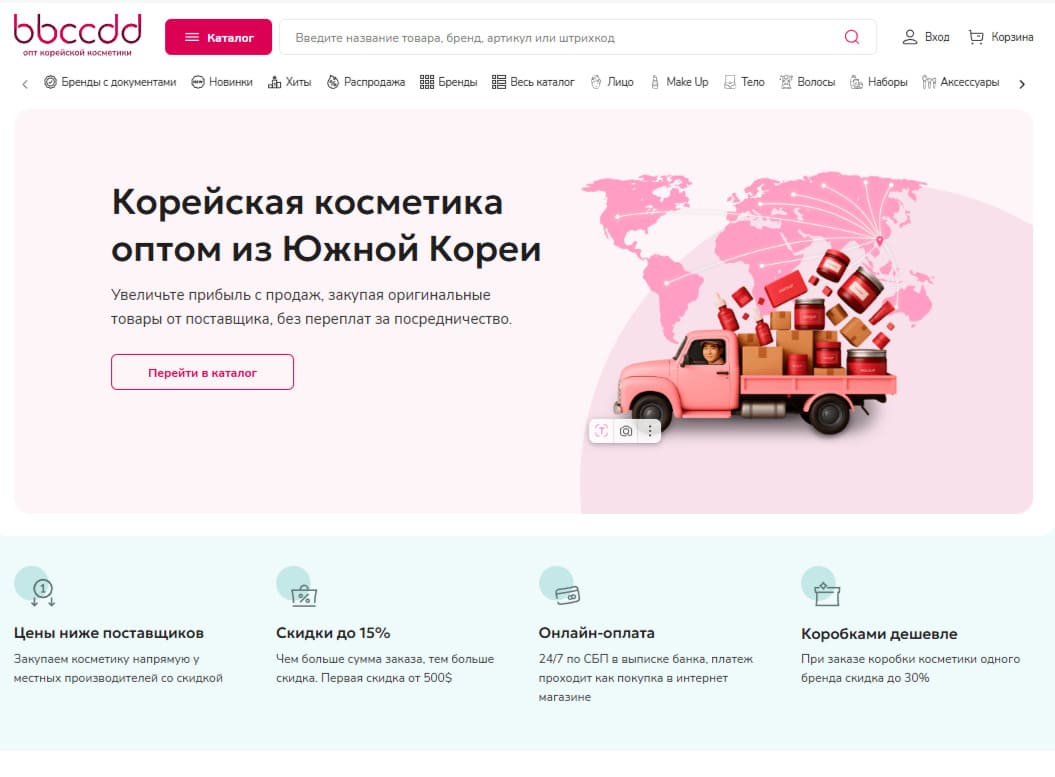The image size is (1055, 777).
Task: Collapse categories using left chevron arrow
Action: [x=24, y=84]
